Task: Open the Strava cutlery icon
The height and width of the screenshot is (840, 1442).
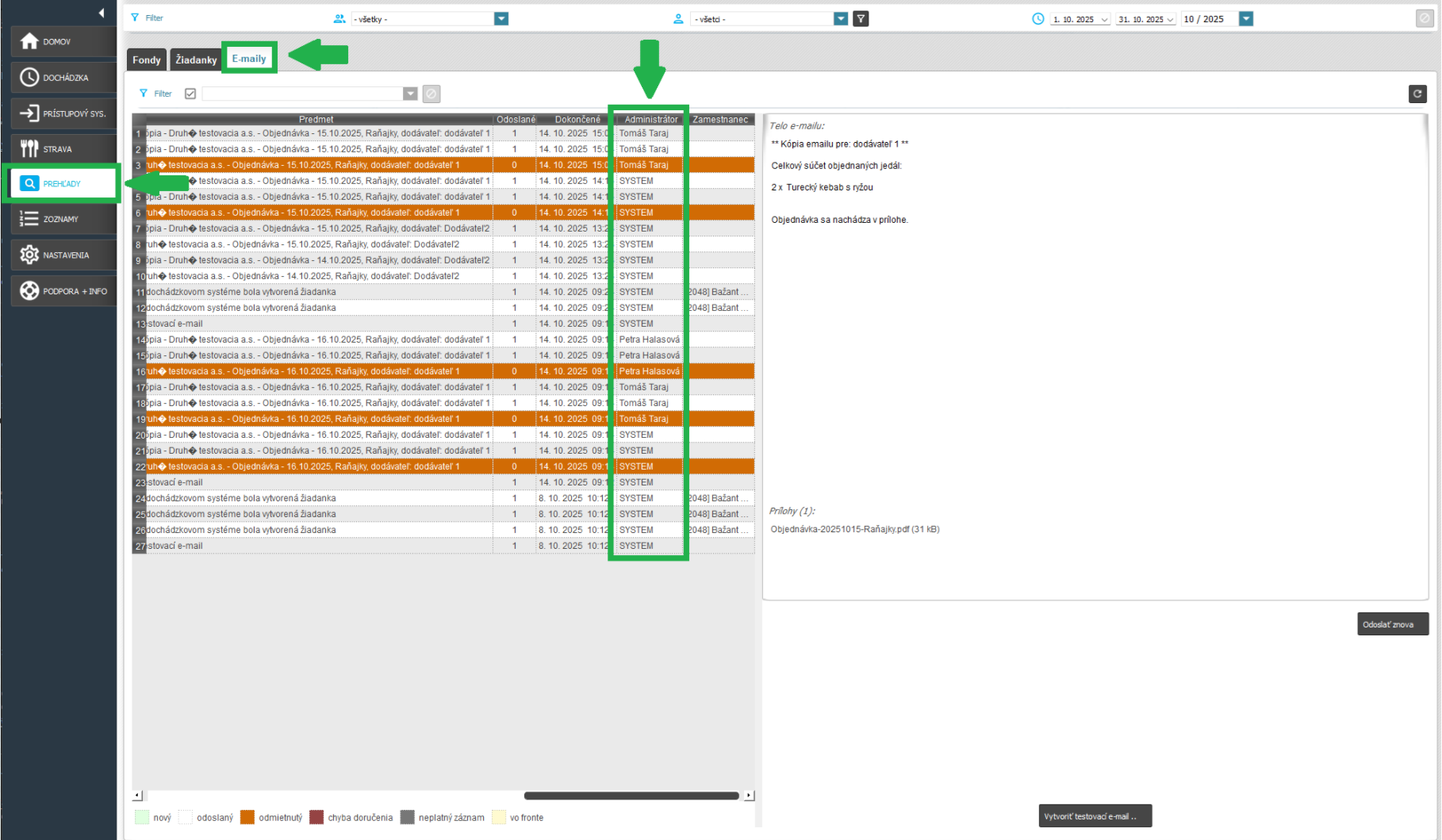Action: click(x=29, y=148)
